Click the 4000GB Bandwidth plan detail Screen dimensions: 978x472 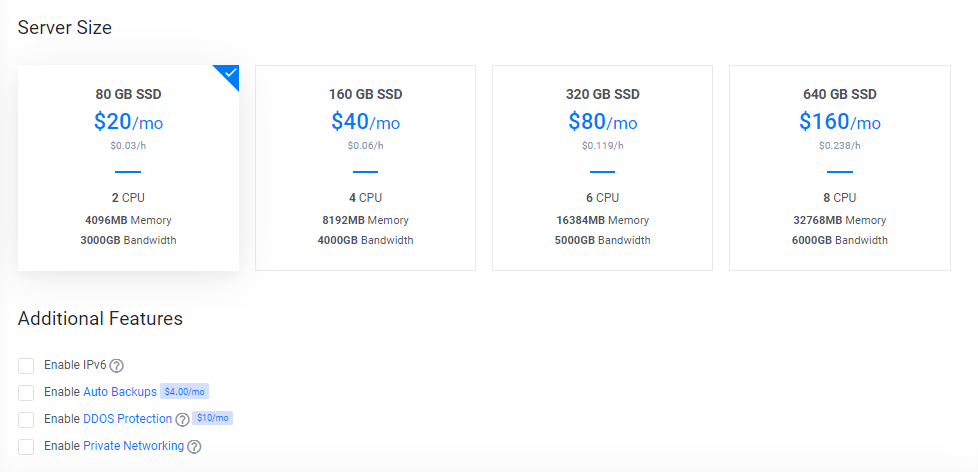point(366,240)
